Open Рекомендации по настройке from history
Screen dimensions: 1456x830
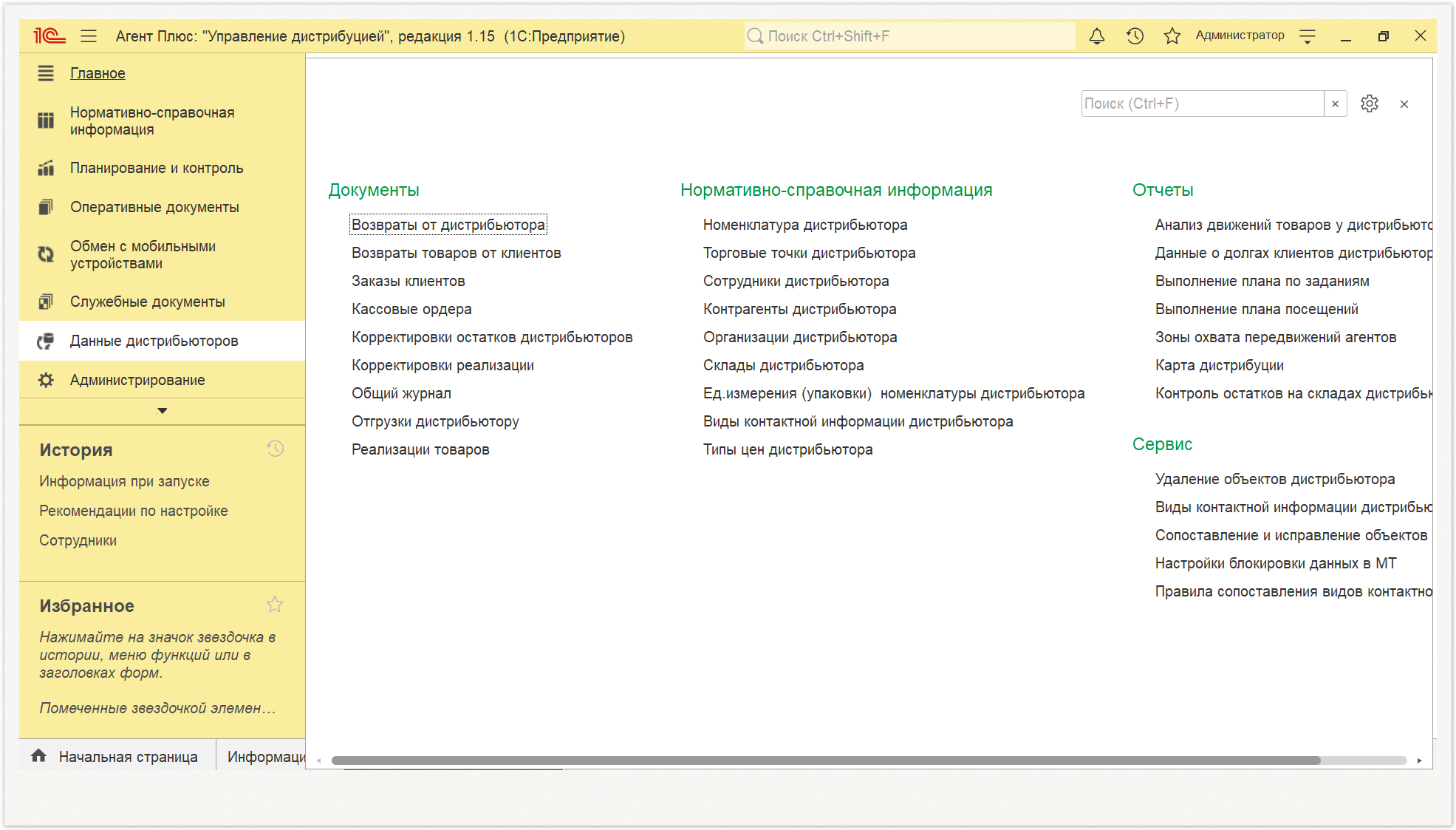click(x=134, y=511)
